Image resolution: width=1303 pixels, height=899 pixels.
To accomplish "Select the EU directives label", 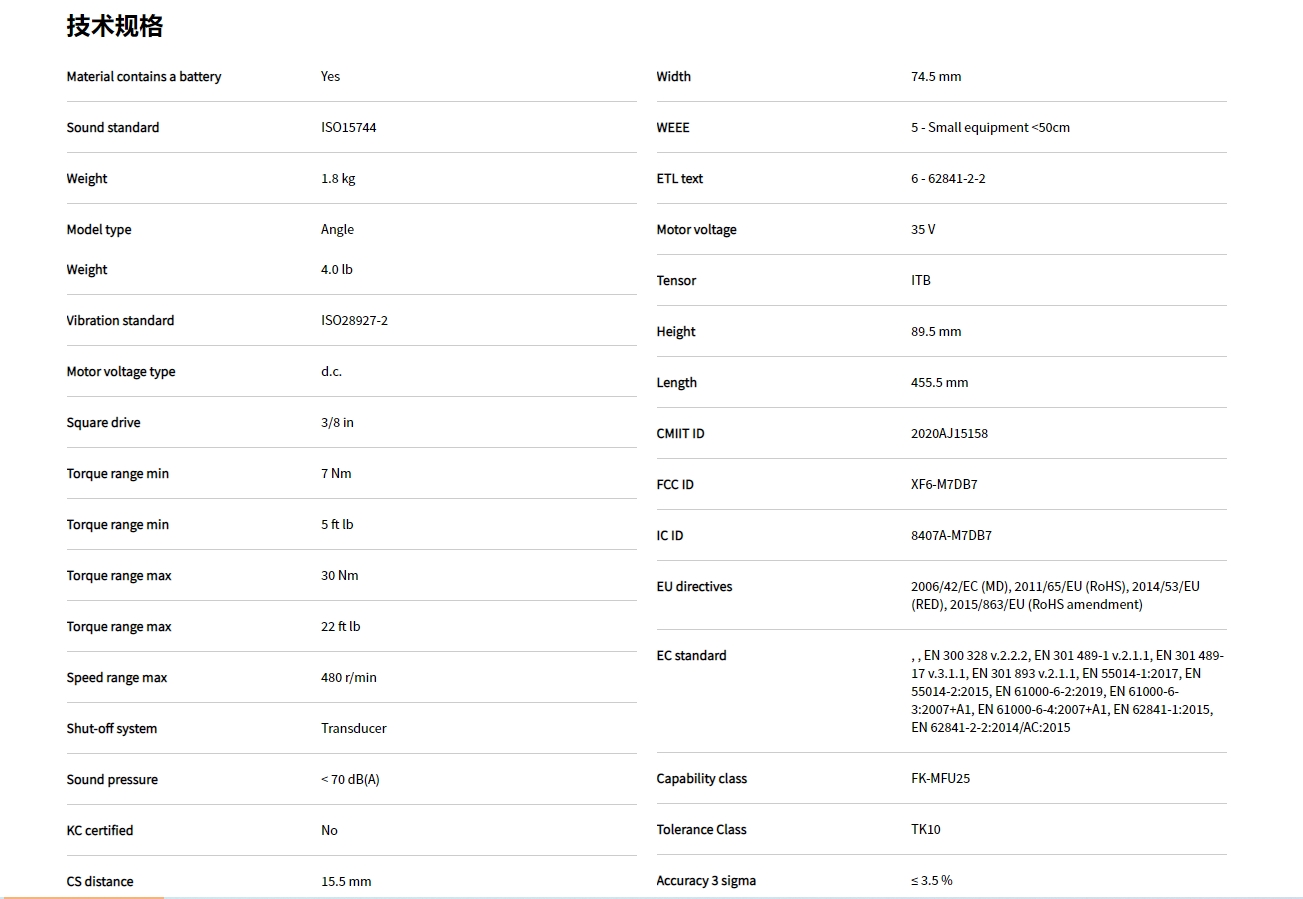I will tap(694, 587).
